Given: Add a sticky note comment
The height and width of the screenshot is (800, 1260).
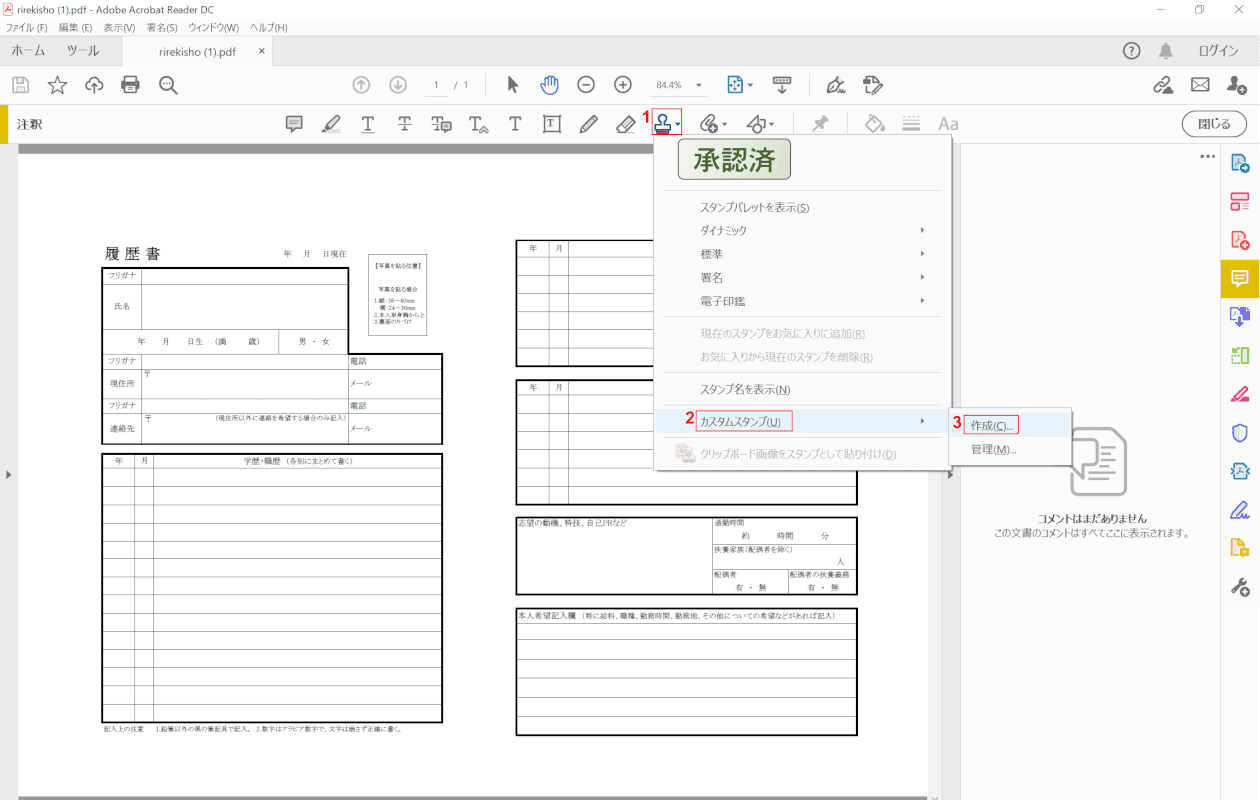Looking at the screenshot, I should click(x=294, y=124).
